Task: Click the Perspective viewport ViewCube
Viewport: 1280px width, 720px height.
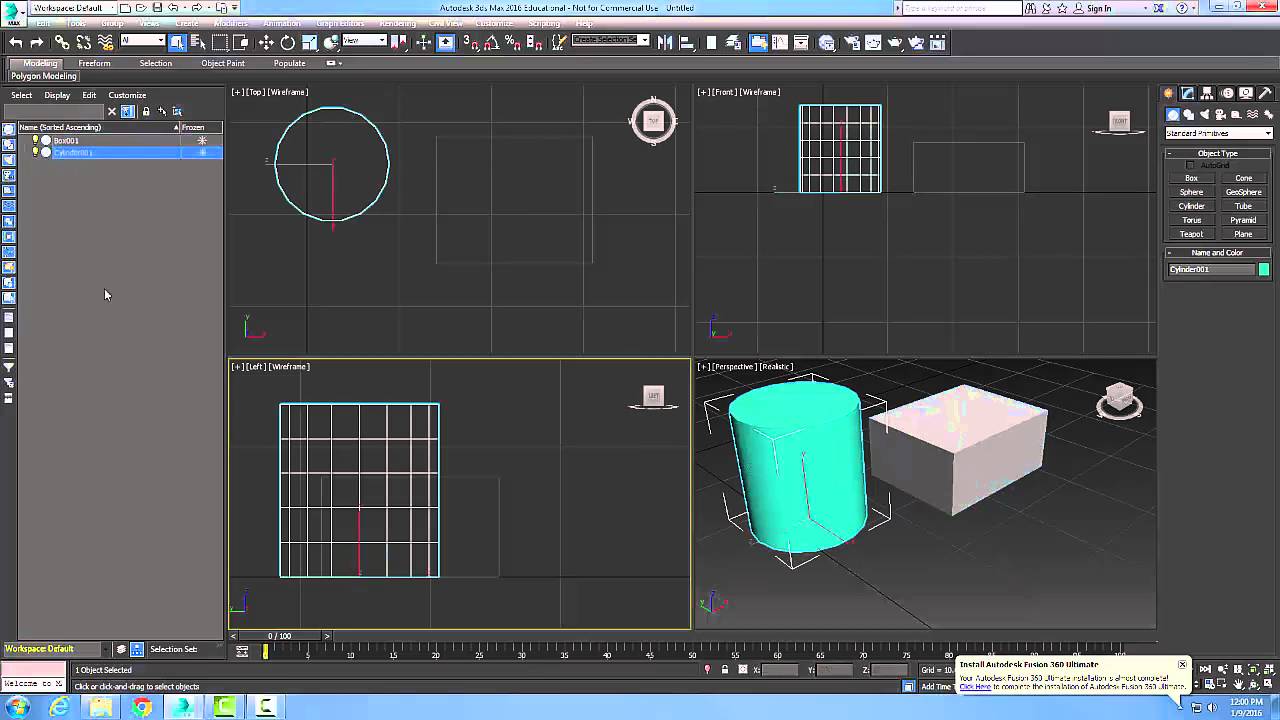Action: [x=1119, y=400]
